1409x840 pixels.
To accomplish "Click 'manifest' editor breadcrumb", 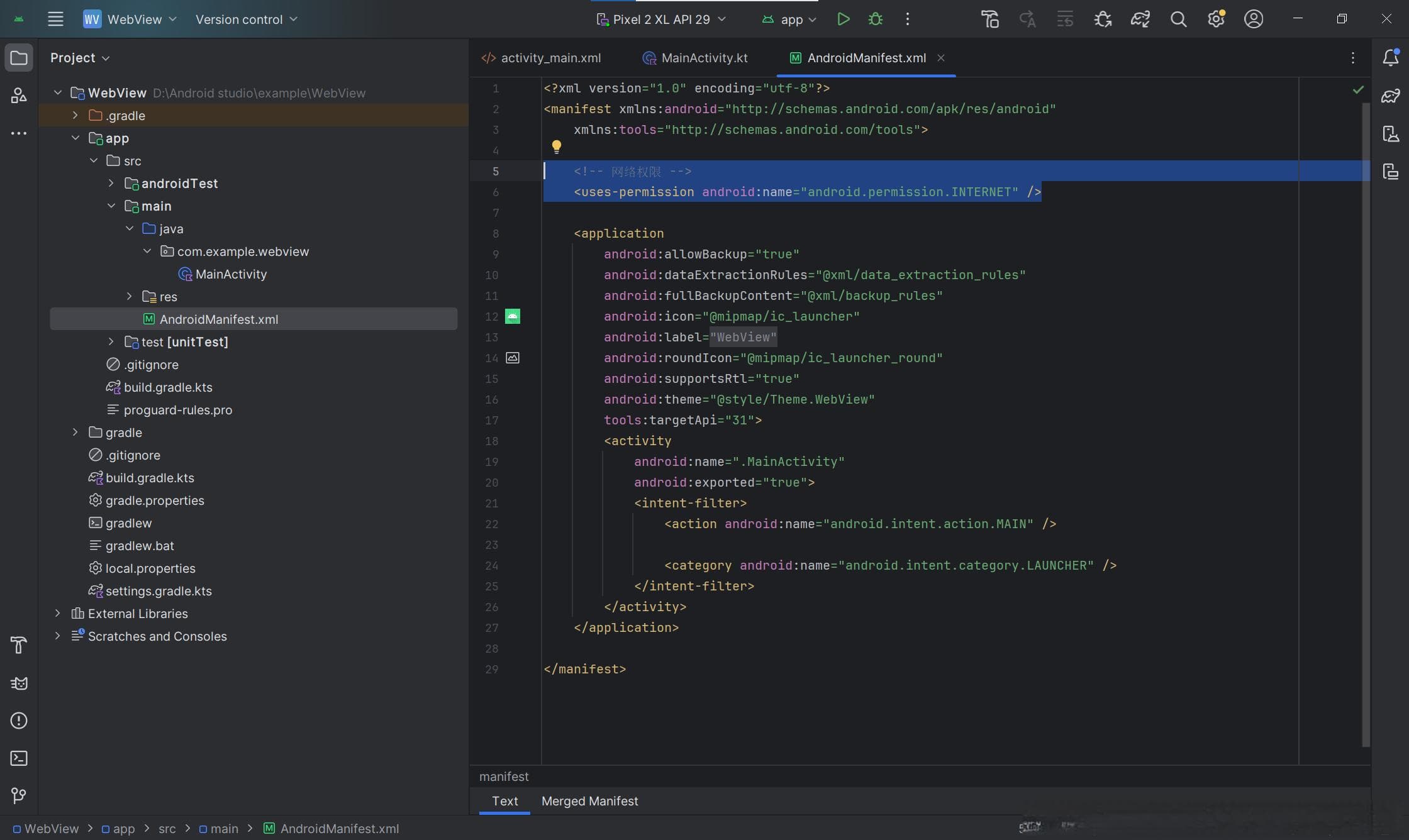I will 504,776.
